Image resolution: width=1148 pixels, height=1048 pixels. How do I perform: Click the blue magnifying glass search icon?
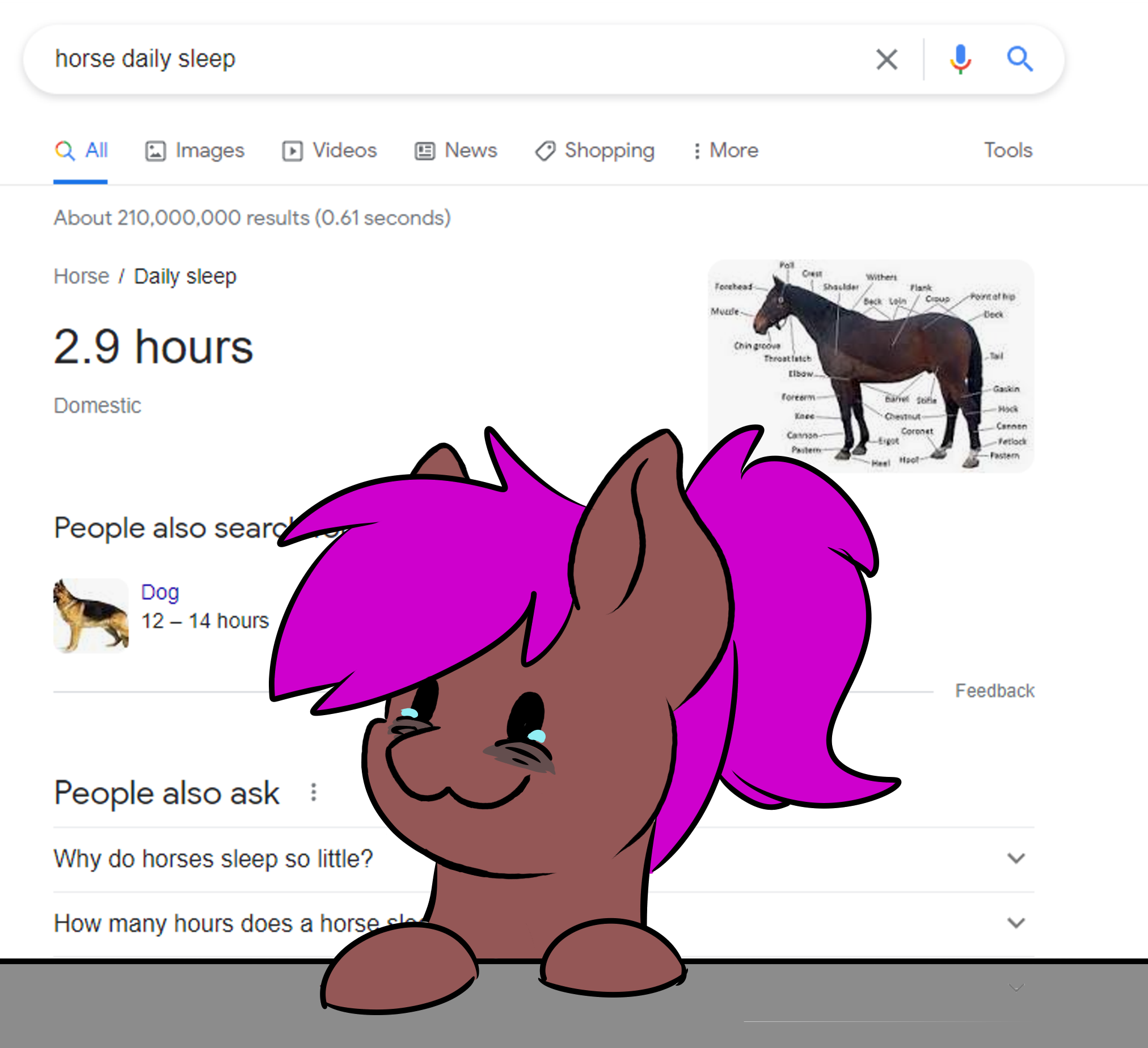(1019, 58)
